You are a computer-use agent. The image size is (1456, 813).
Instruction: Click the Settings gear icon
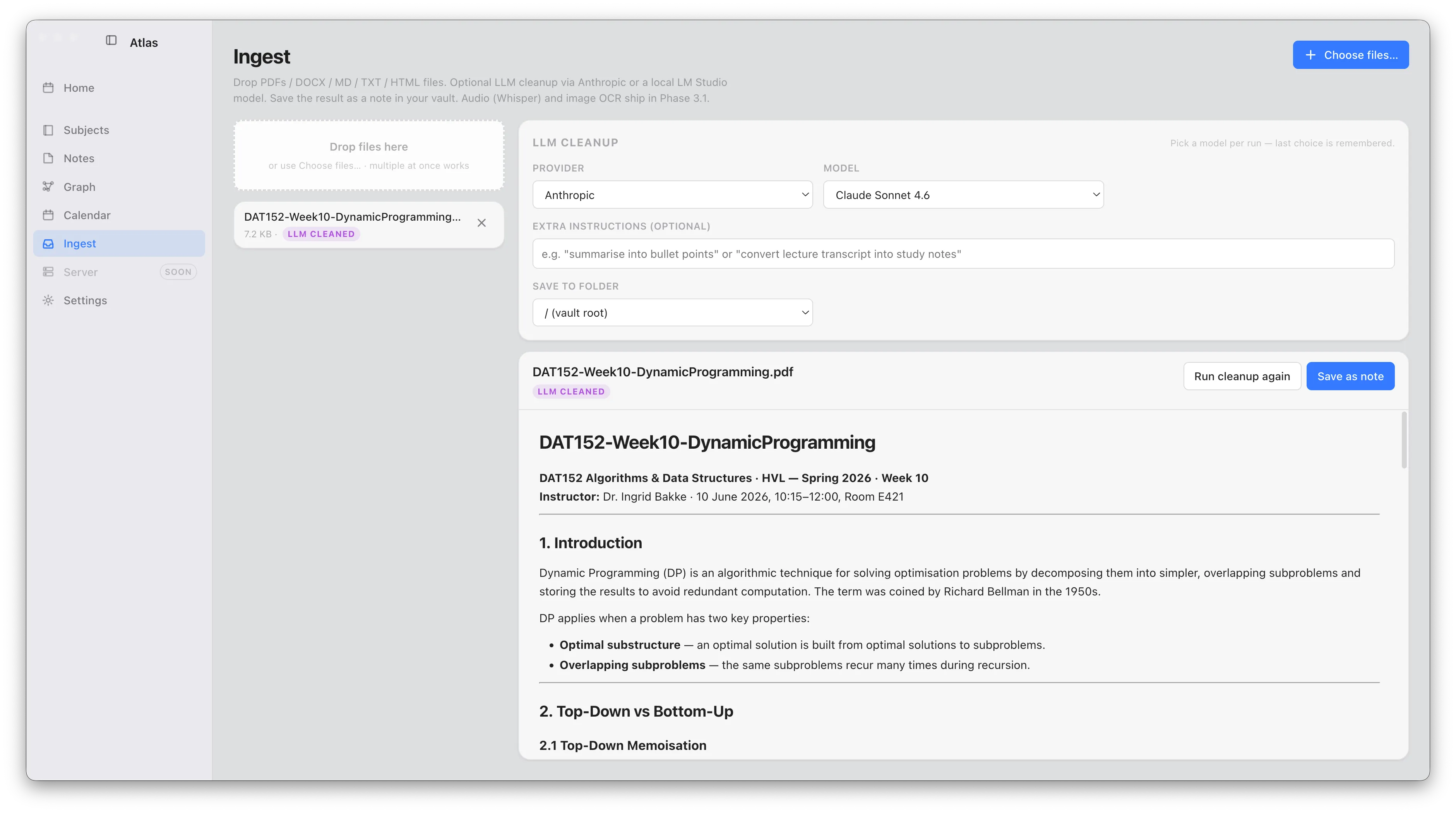(48, 300)
